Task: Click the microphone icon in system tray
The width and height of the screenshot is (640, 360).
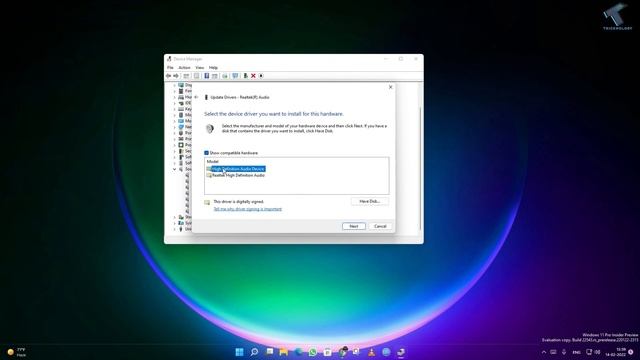Action: tap(564, 352)
